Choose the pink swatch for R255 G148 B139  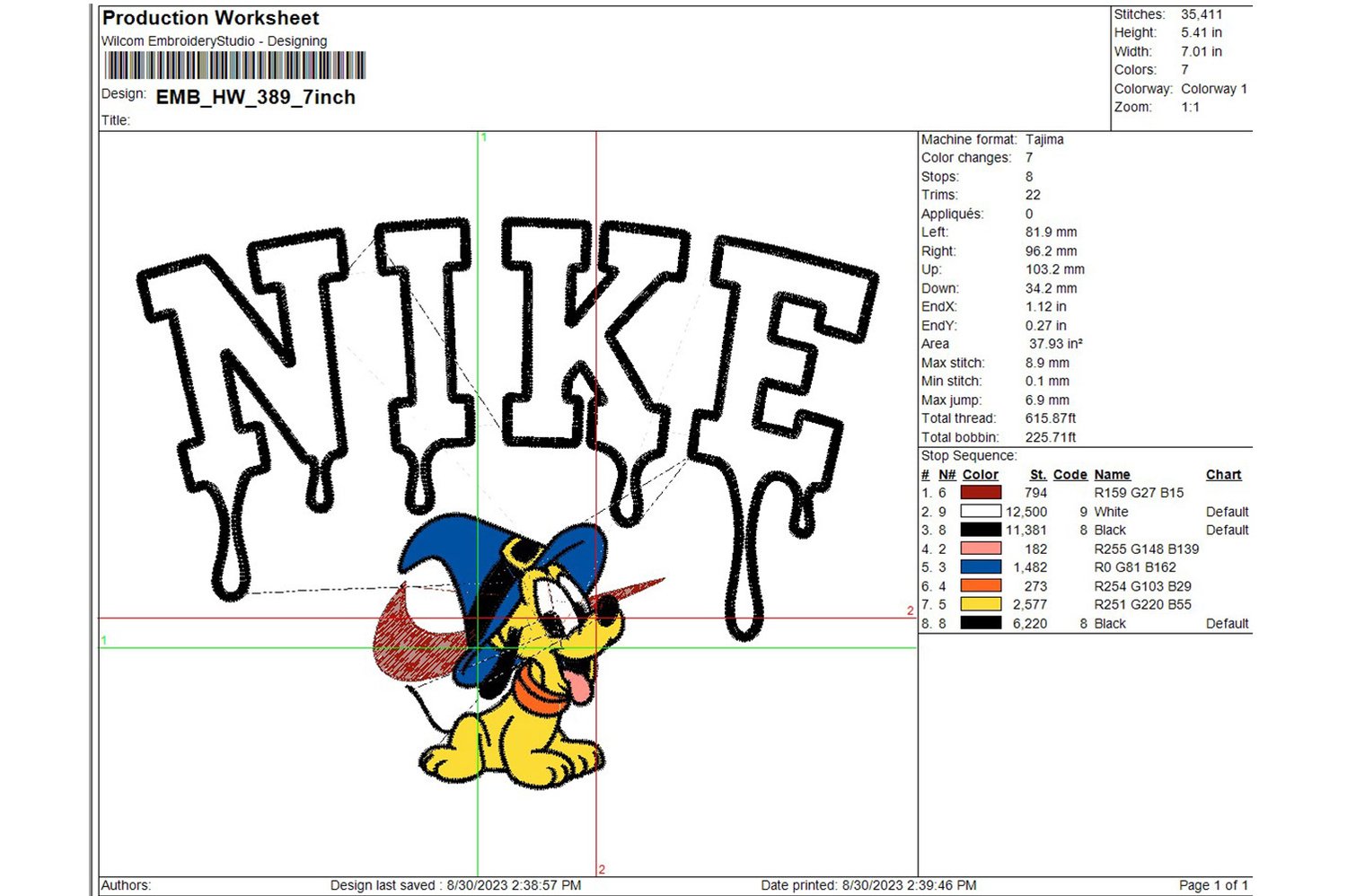981,549
